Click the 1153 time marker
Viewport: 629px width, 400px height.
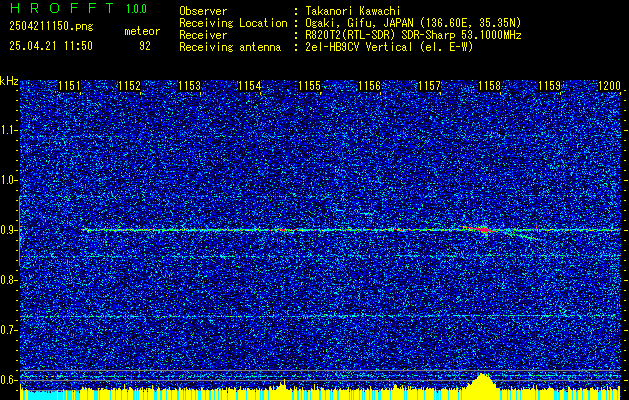click(x=189, y=86)
